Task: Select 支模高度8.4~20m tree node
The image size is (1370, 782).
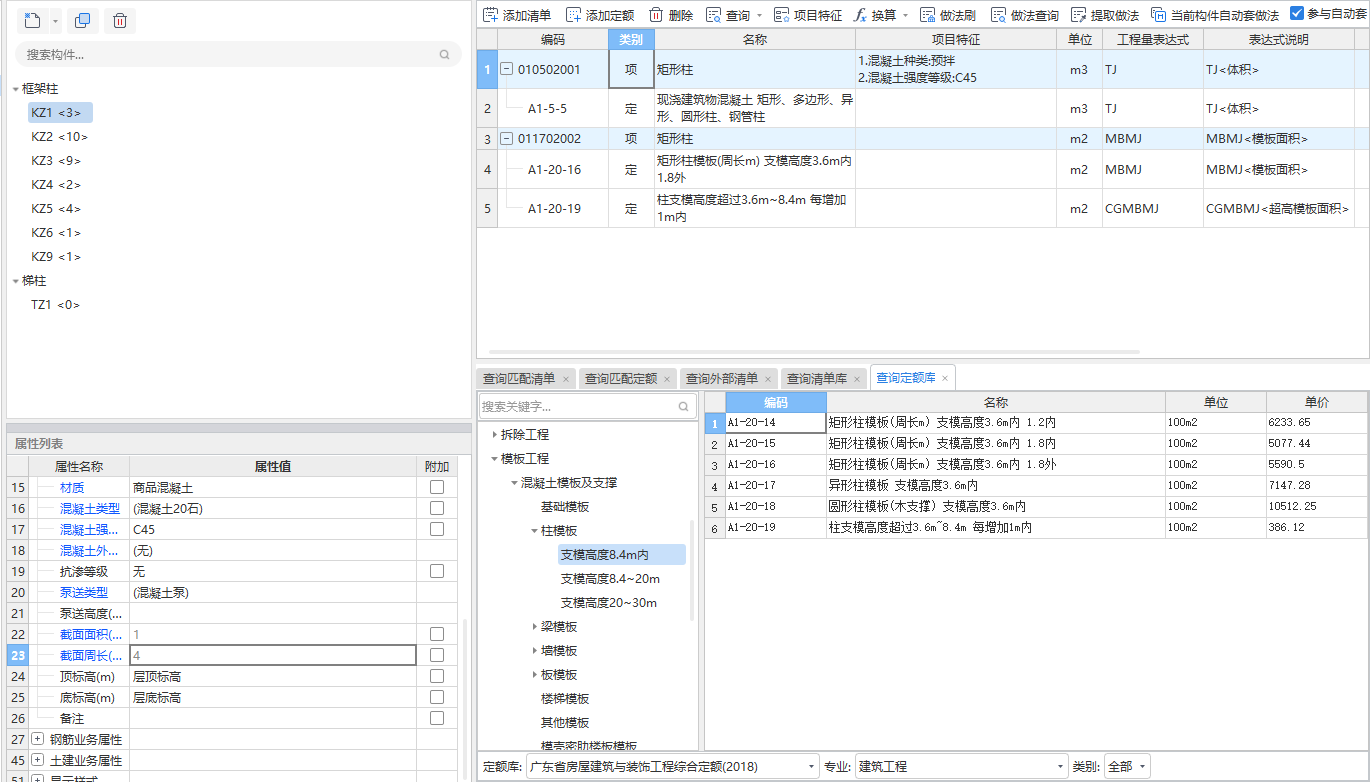Action: 610,579
